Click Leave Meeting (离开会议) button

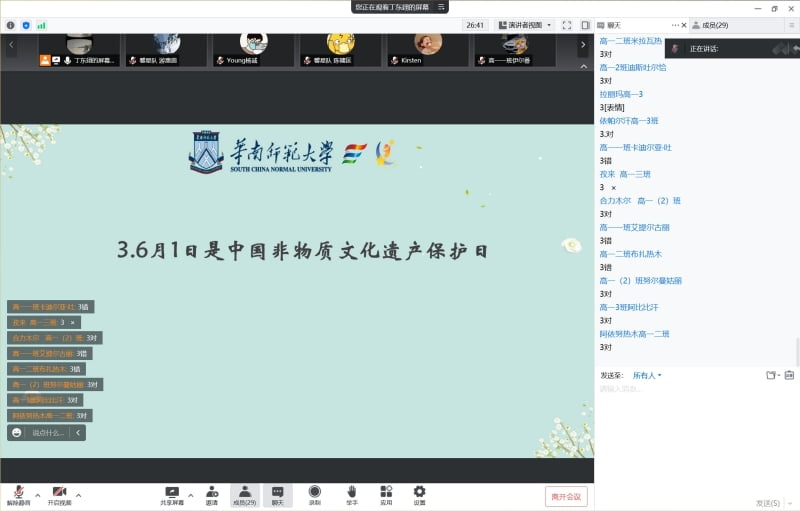point(566,496)
